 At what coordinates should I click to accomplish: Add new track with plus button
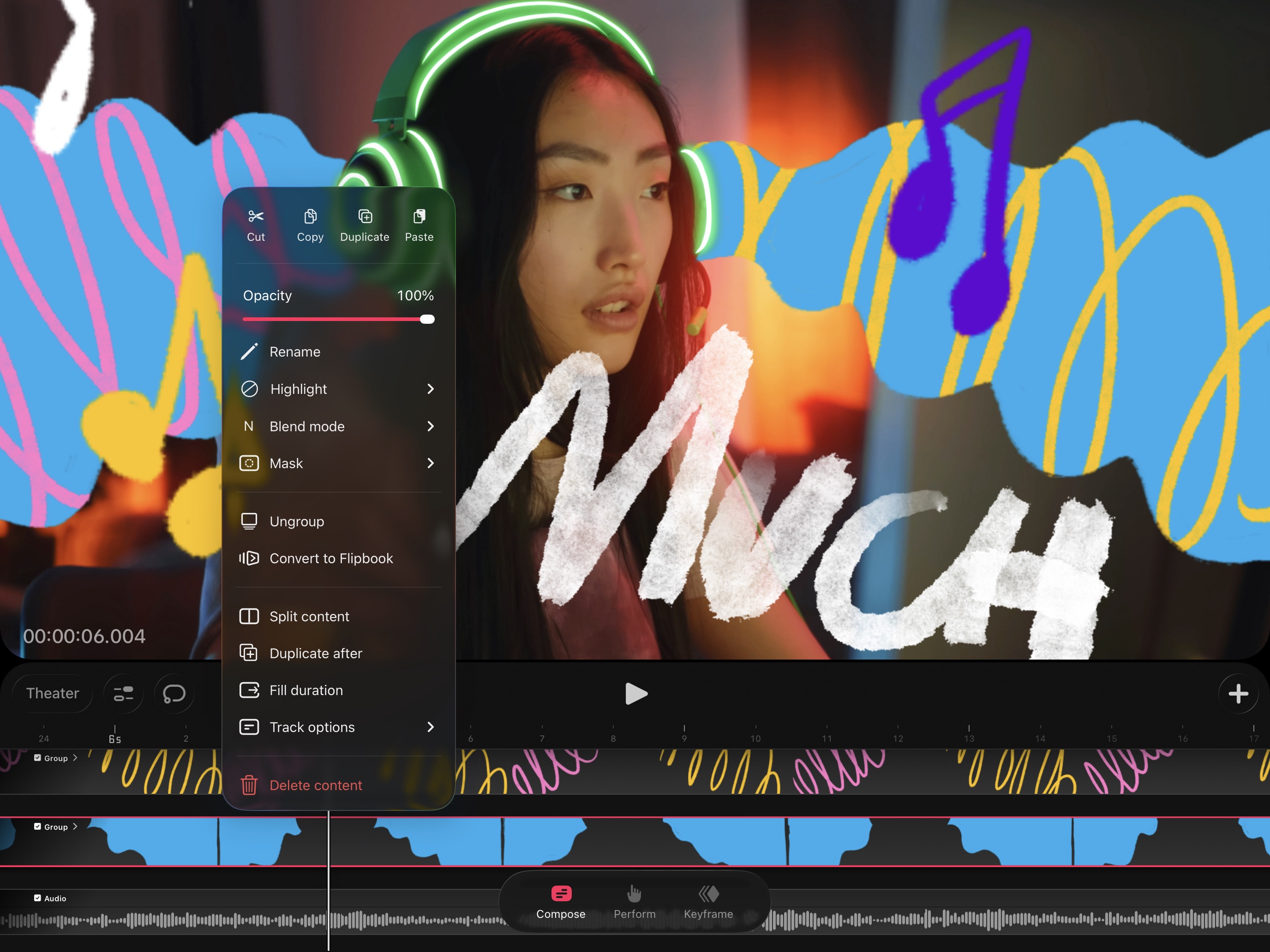point(1238,694)
